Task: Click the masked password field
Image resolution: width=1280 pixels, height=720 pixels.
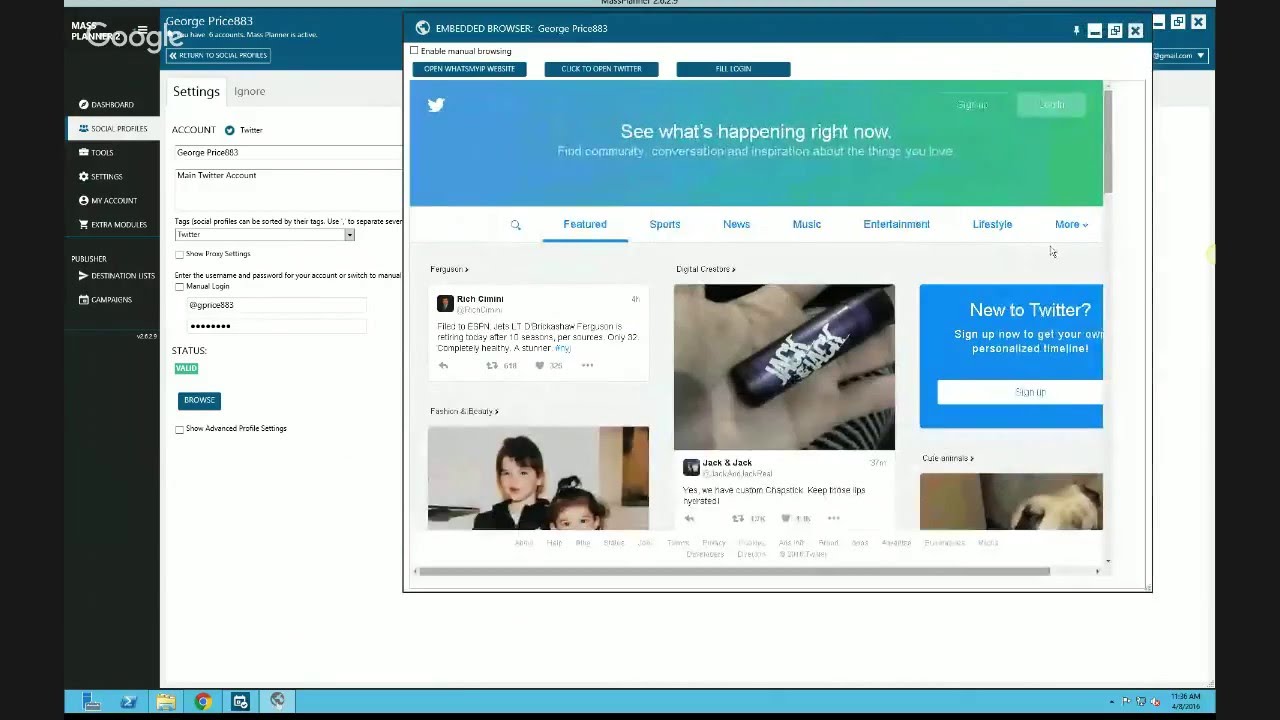Action: coord(276,326)
